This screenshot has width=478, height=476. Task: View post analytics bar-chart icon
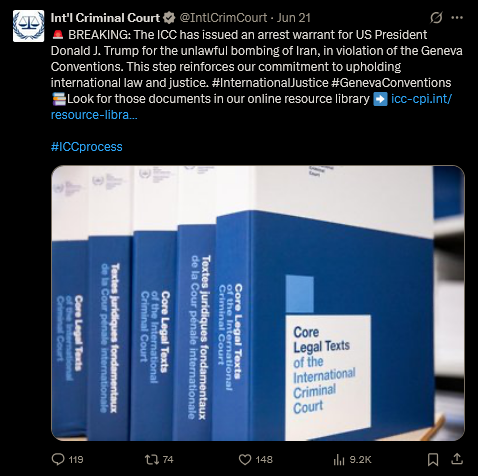tap(339, 460)
